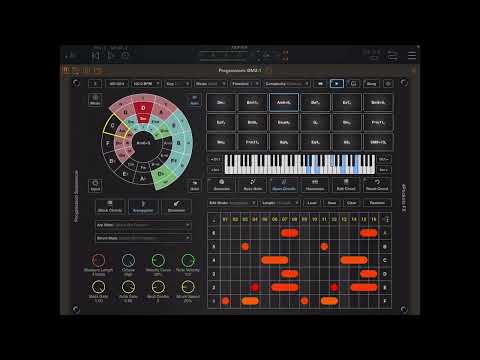Click the blue-highlighted chord pad

tap(284, 102)
